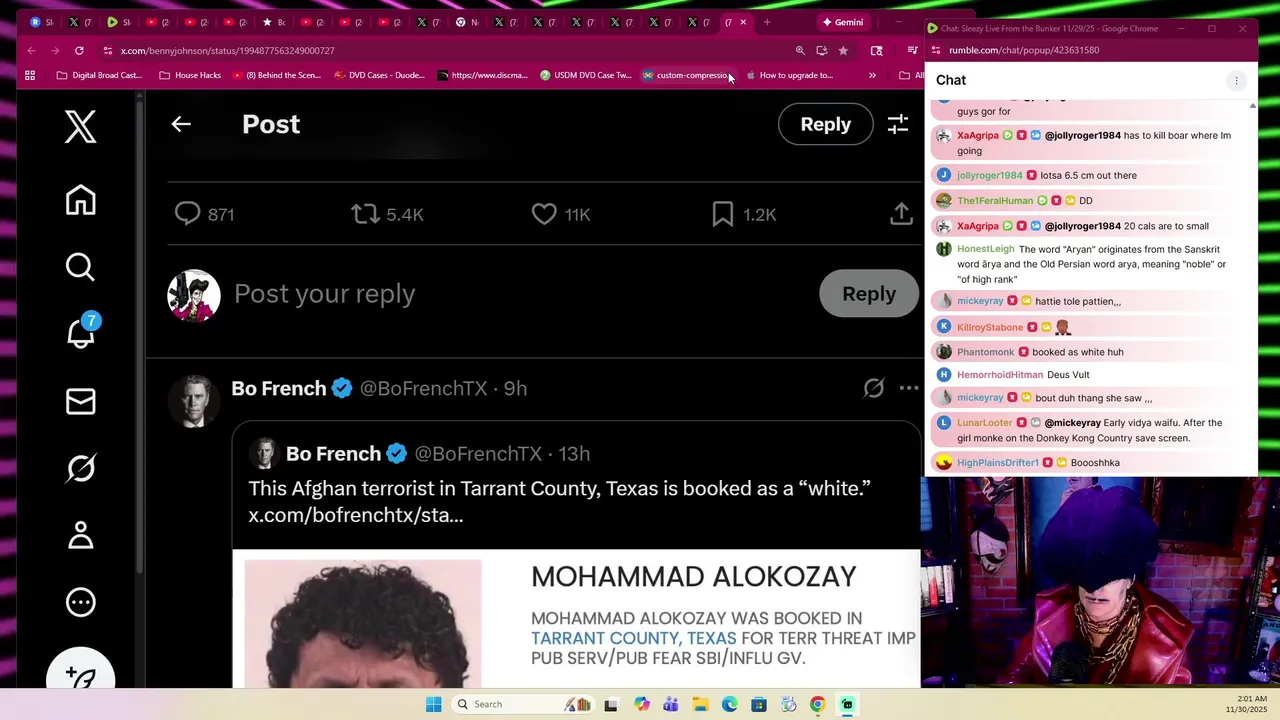
Task: Click the share upload icon
Action: click(901, 214)
